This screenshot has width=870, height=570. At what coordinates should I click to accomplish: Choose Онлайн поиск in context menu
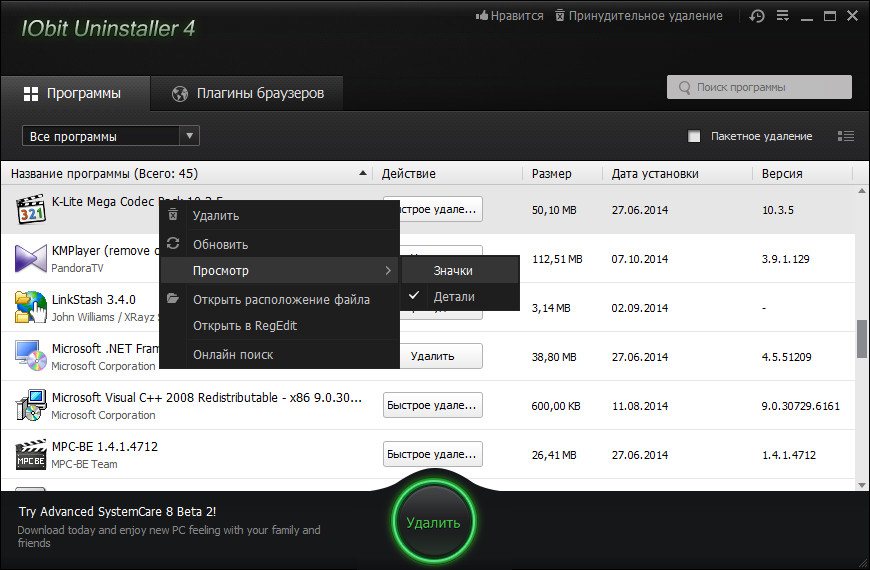[280, 355]
